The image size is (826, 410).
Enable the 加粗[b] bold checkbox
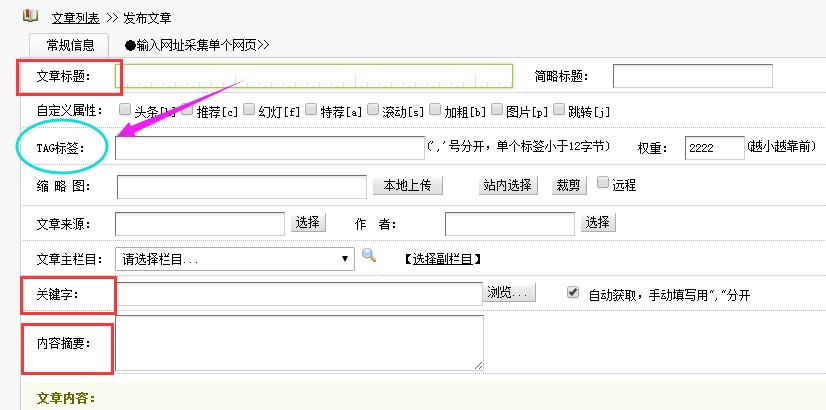click(x=435, y=110)
